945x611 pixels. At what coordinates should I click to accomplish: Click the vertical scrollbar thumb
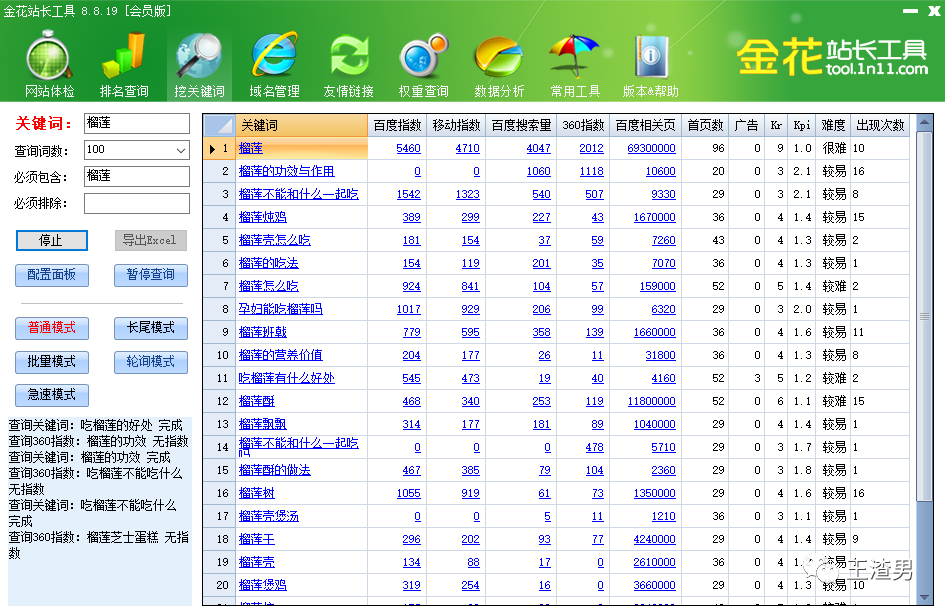point(924,316)
